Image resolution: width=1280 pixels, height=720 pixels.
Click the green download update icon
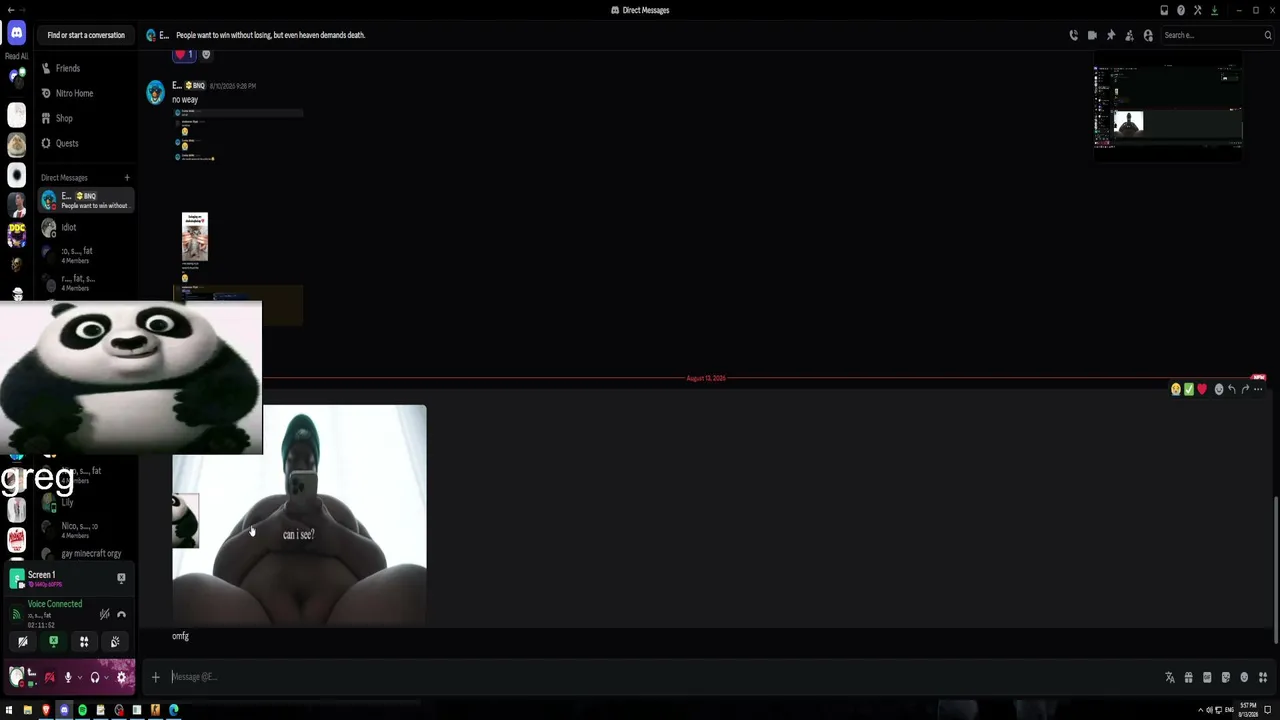(1214, 10)
